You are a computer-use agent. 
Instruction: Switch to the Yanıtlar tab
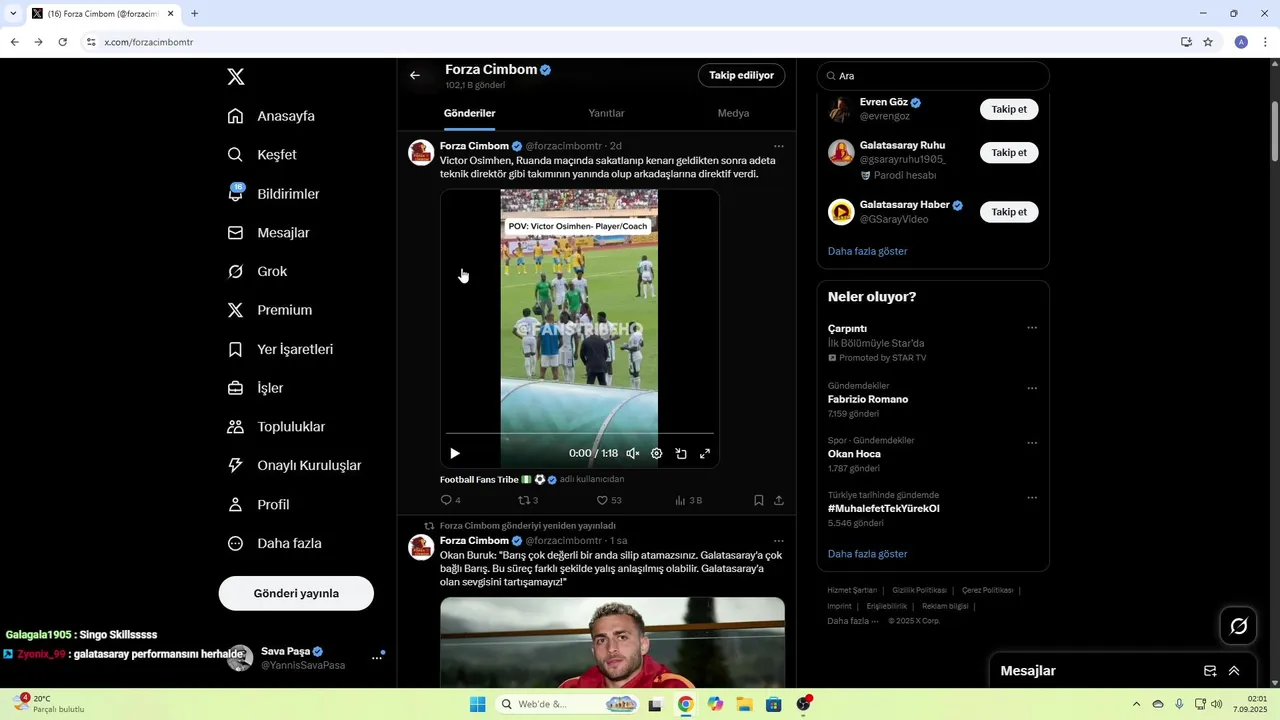[606, 113]
